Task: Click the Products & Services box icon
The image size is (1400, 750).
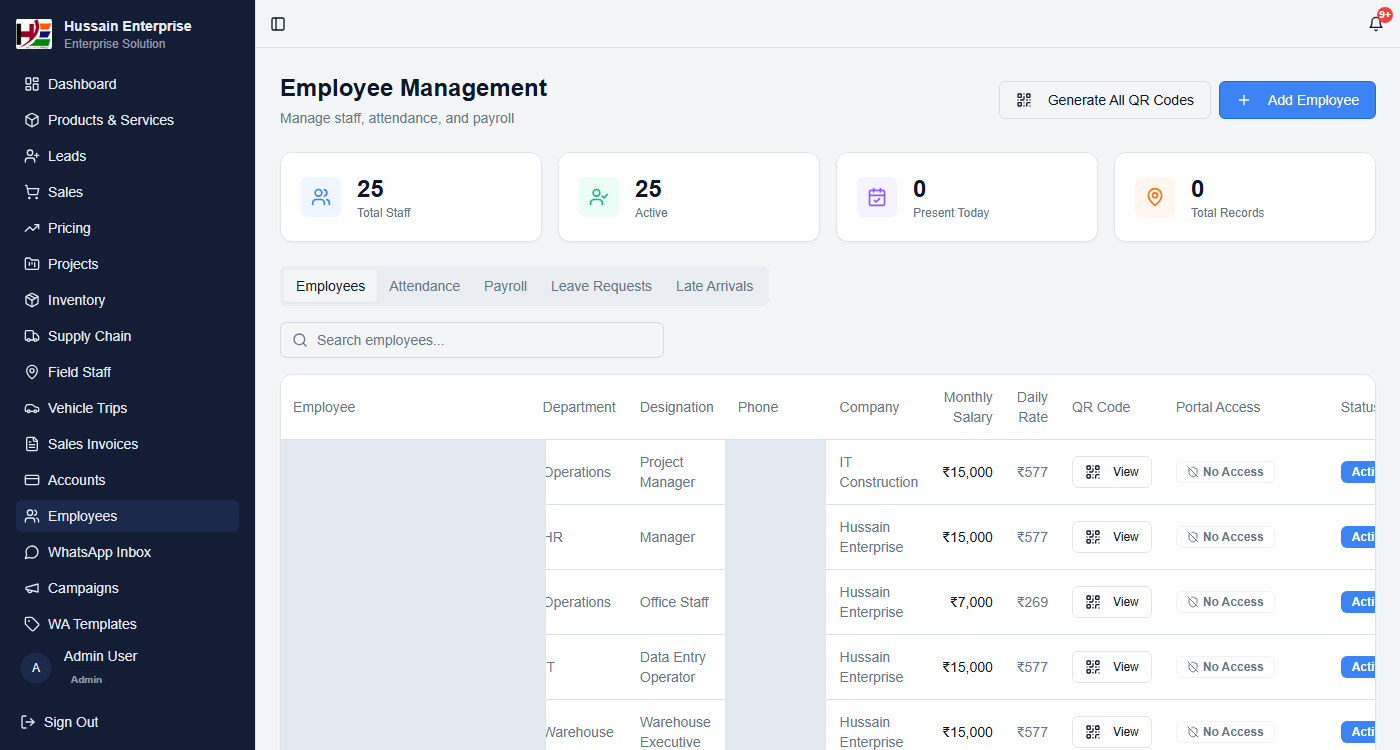Action: pos(32,120)
